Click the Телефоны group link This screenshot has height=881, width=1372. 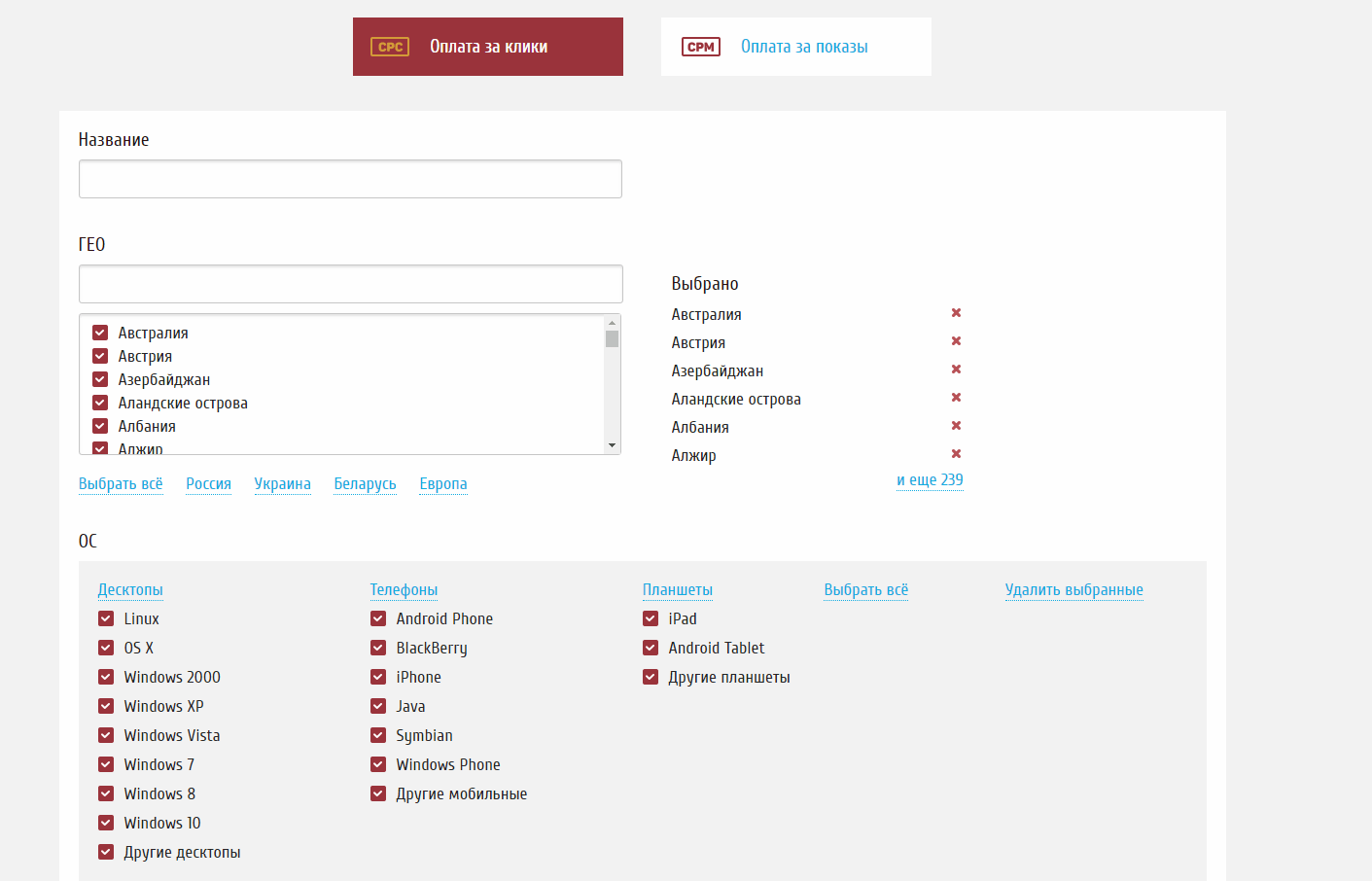(x=404, y=590)
